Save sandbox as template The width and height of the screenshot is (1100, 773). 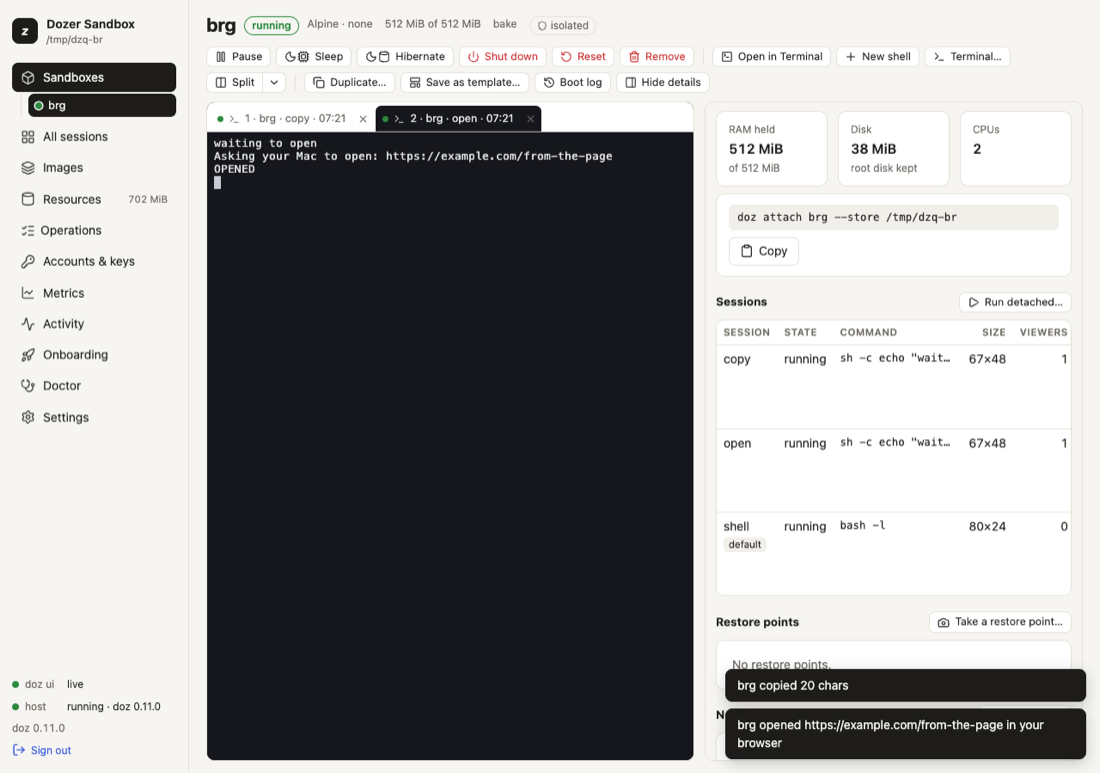tap(465, 83)
